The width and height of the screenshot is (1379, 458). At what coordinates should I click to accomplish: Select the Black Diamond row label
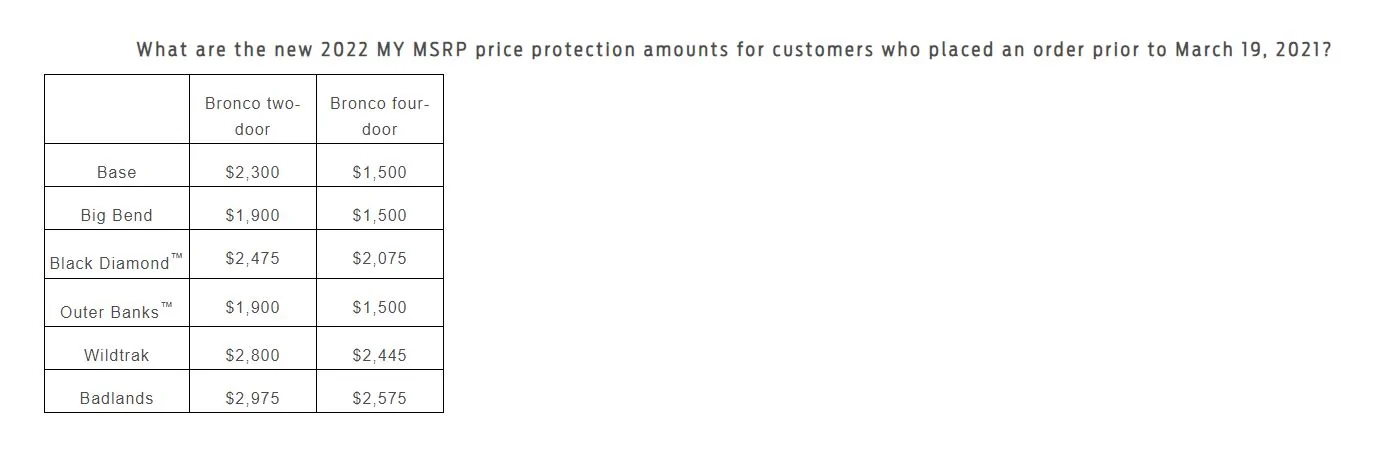click(117, 262)
